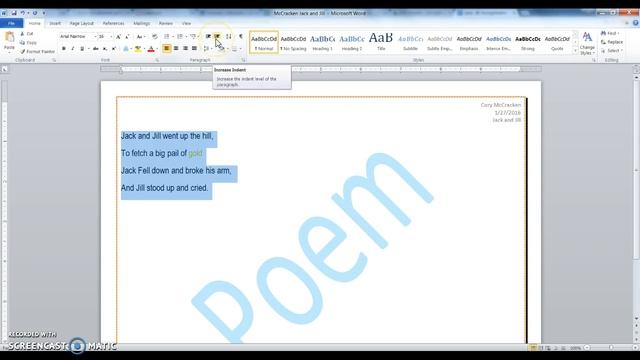Apply the red font color

(x=151, y=49)
